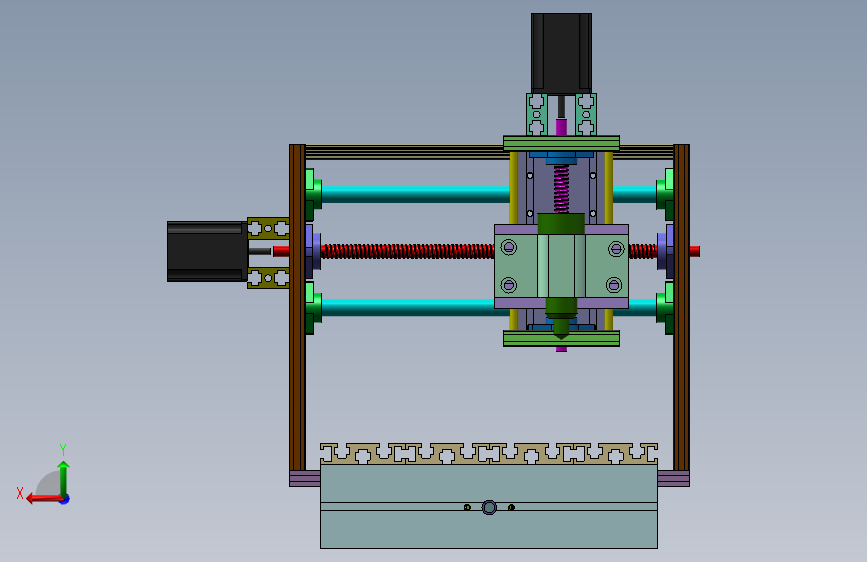Click the red X axis arrow of triad
This screenshot has height=562, width=867.
[43, 499]
